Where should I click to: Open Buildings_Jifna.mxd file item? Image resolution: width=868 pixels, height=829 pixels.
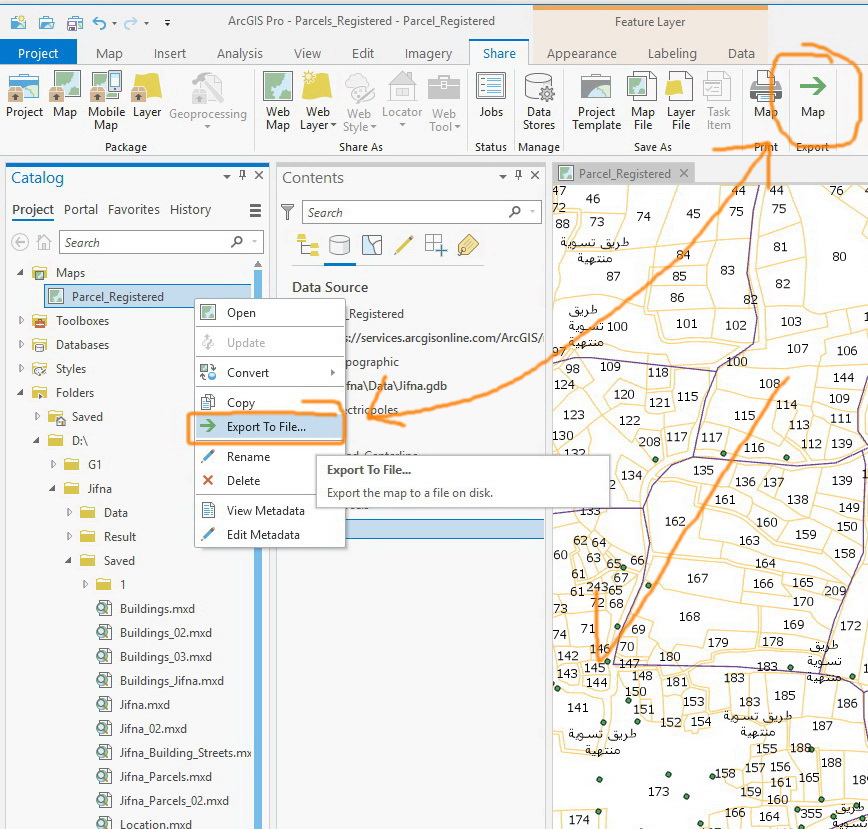[x=171, y=681]
